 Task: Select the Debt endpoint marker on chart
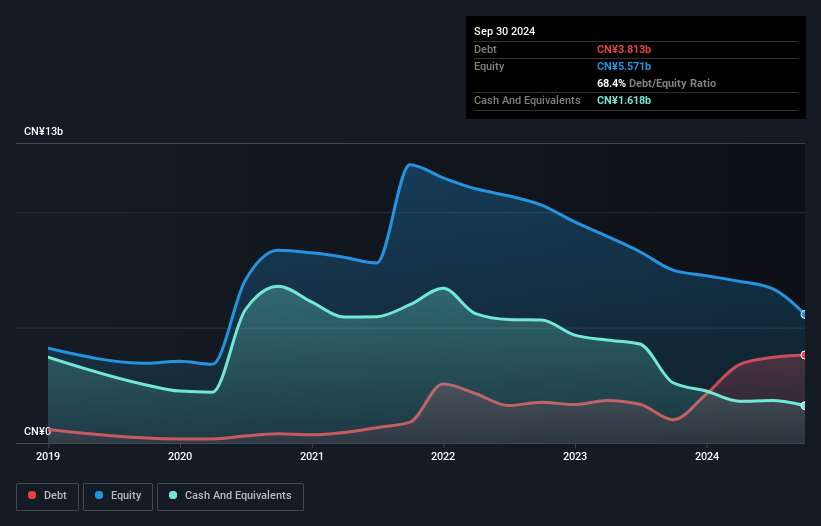[x=804, y=355]
